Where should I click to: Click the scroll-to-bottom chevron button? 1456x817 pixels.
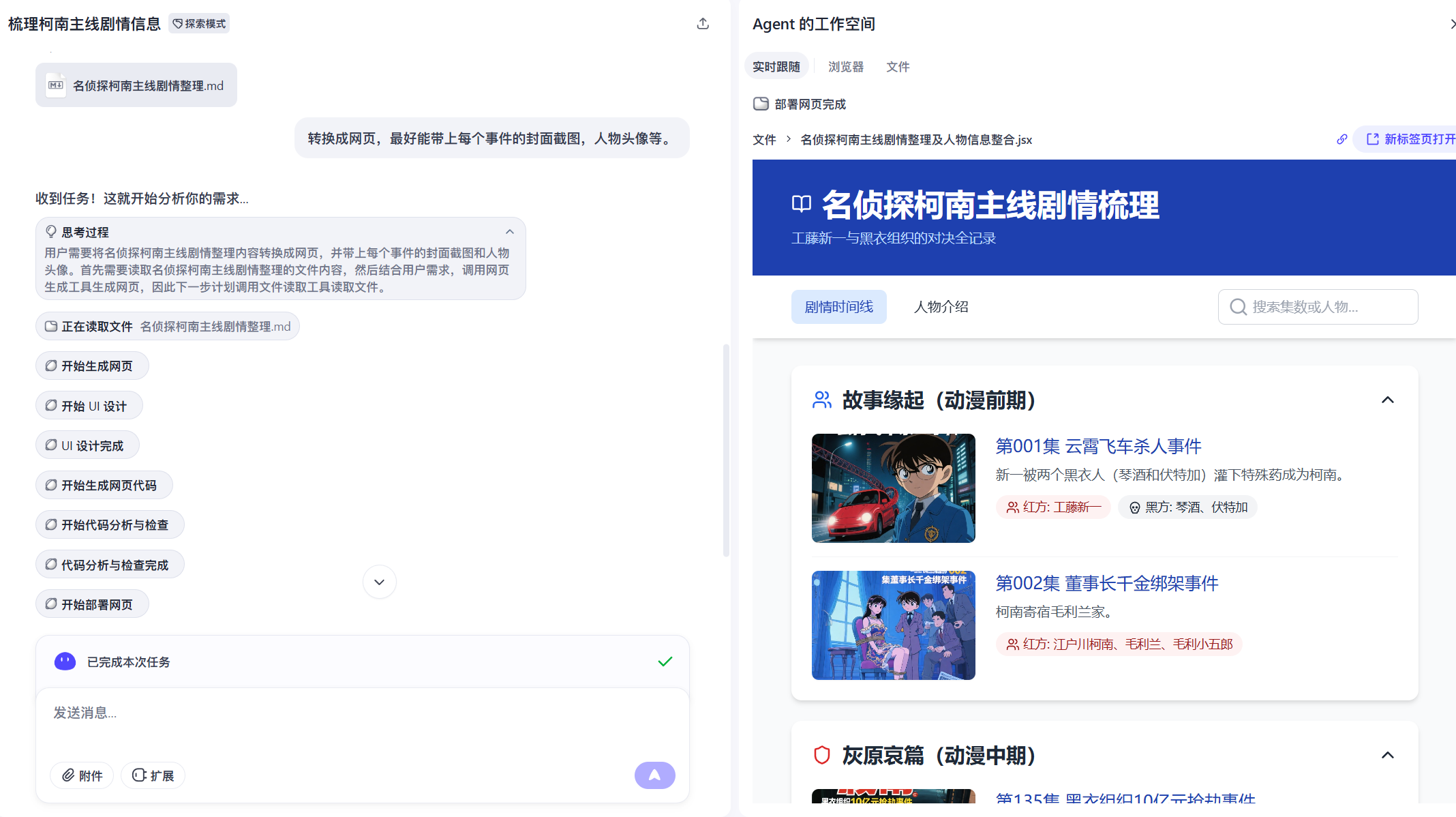click(x=380, y=582)
